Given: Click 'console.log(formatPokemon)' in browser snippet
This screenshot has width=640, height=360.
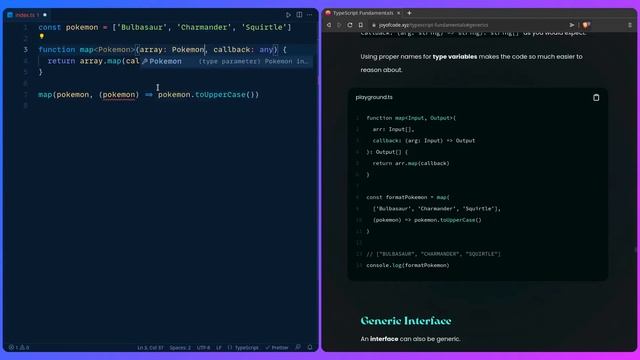Looking at the screenshot, I should [x=408, y=265].
